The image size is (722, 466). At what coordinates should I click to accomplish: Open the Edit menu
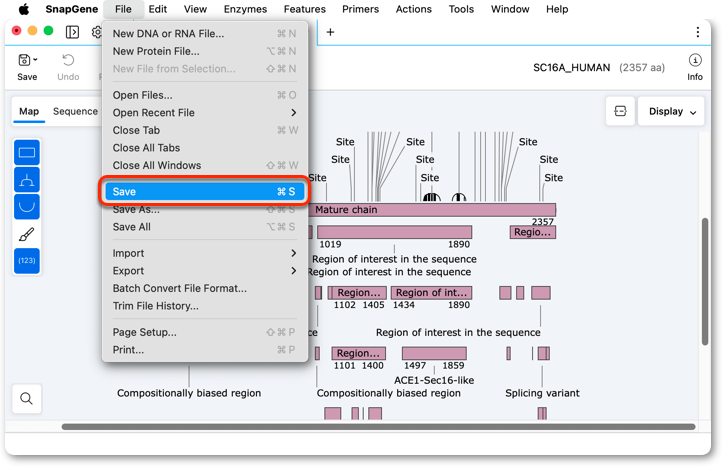(x=157, y=9)
